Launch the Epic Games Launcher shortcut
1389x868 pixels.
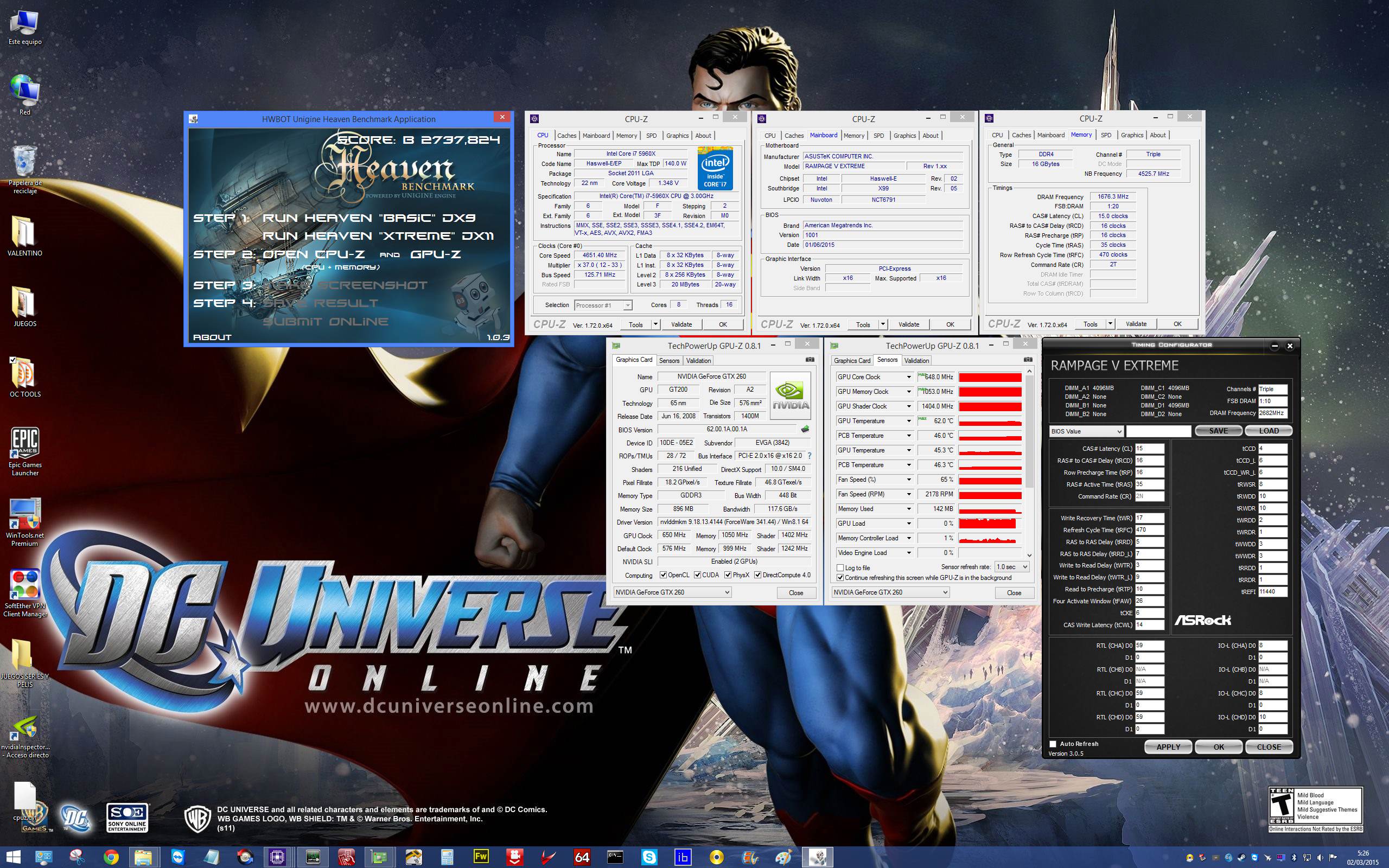point(24,452)
